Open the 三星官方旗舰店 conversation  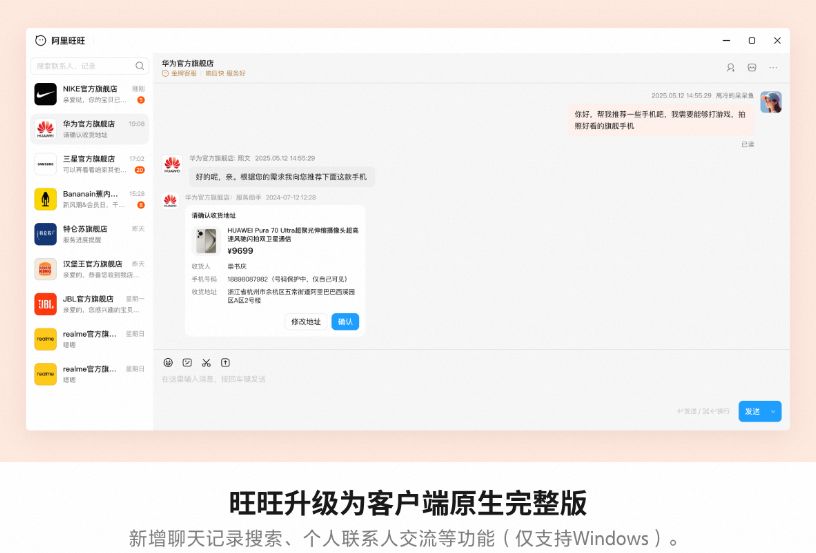pos(90,164)
